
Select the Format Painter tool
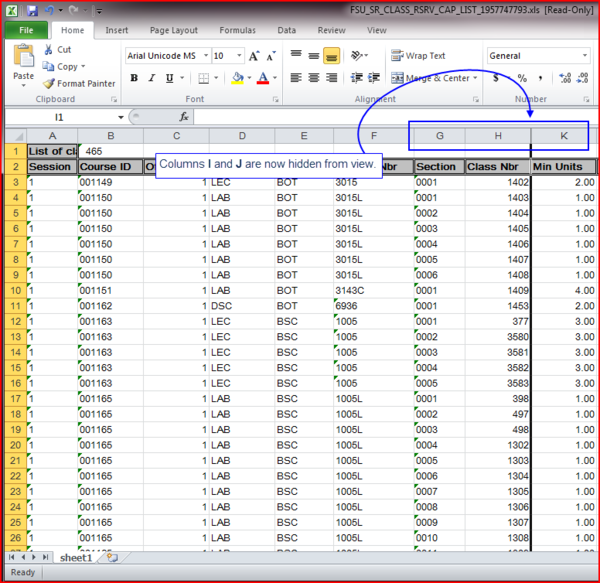coord(79,83)
